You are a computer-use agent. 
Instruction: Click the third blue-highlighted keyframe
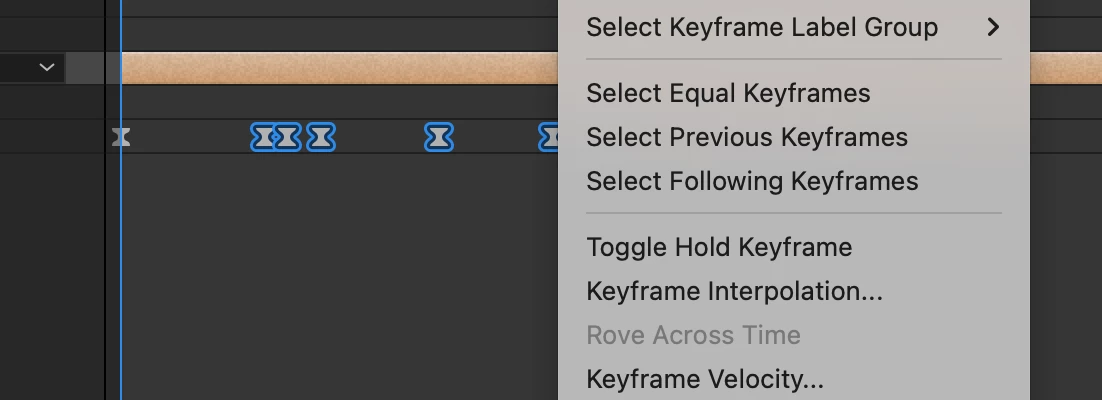(x=321, y=137)
